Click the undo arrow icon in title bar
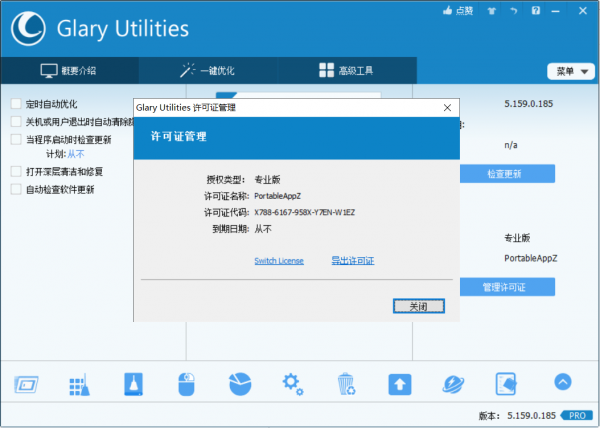Image resolution: width=600 pixels, height=428 pixels. (x=514, y=11)
